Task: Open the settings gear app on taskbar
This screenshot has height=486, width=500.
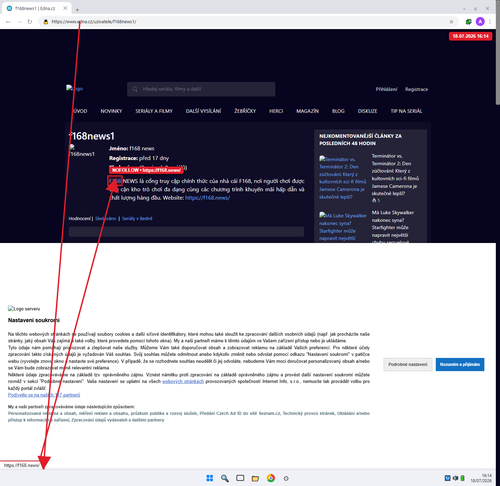Action: (x=286, y=478)
